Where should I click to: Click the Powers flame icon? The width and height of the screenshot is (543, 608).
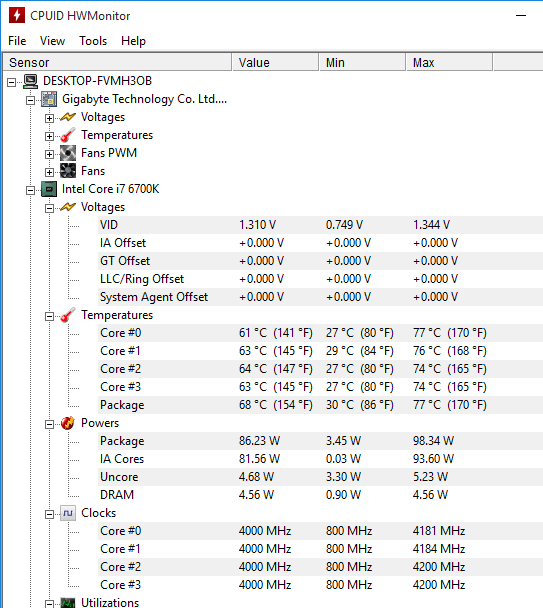(x=68, y=423)
